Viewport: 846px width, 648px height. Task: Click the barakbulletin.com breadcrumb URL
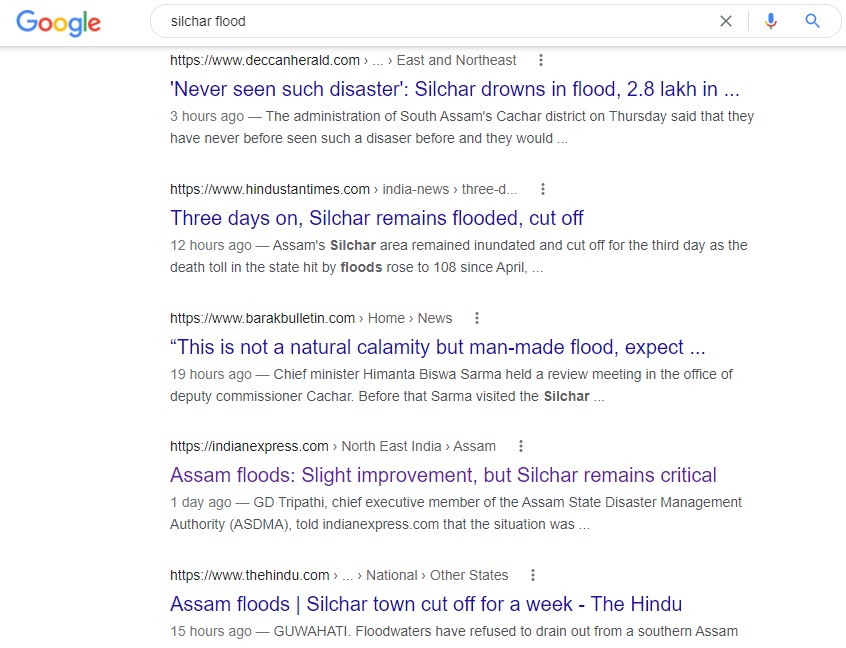[x=311, y=318]
